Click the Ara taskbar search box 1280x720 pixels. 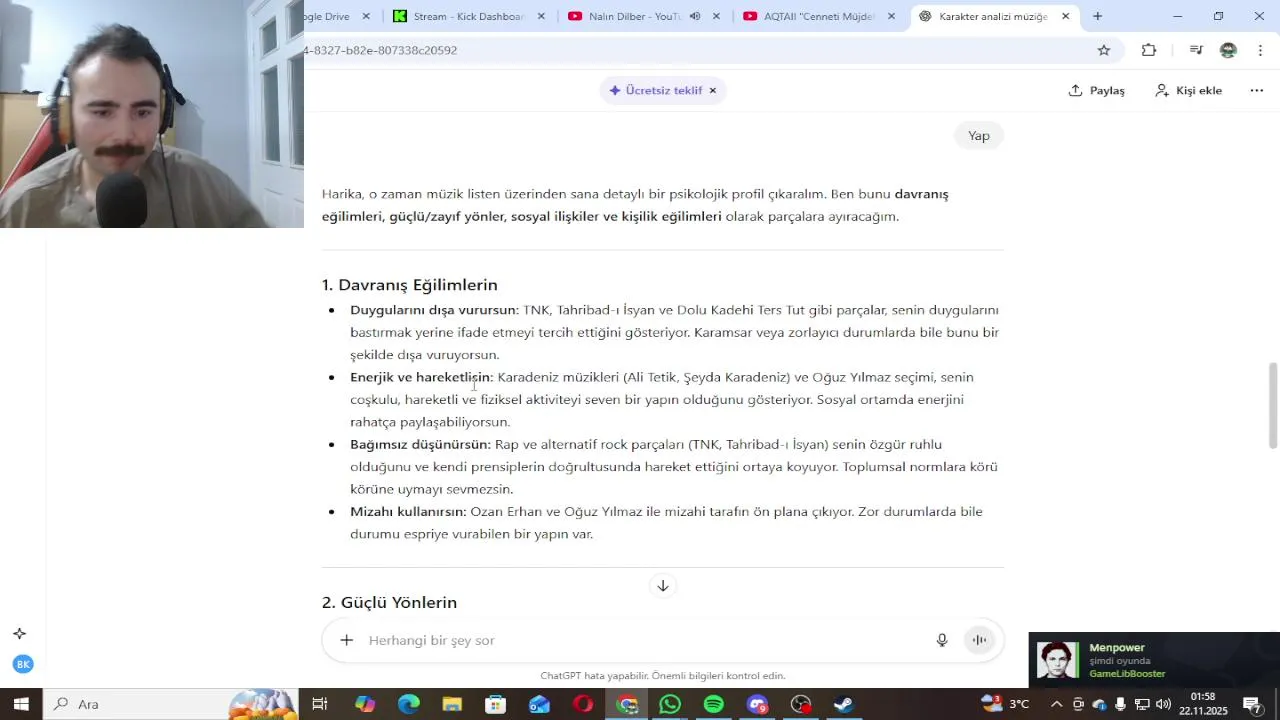coord(171,704)
